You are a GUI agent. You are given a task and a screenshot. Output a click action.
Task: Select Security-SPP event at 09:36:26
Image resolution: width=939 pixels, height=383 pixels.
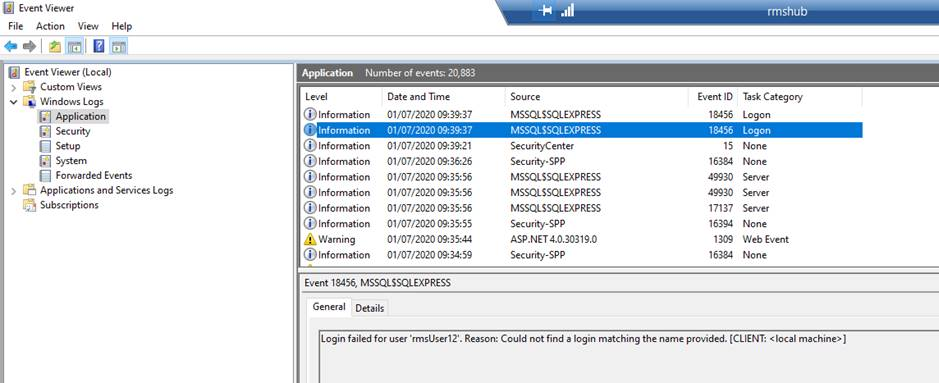click(581, 162)
